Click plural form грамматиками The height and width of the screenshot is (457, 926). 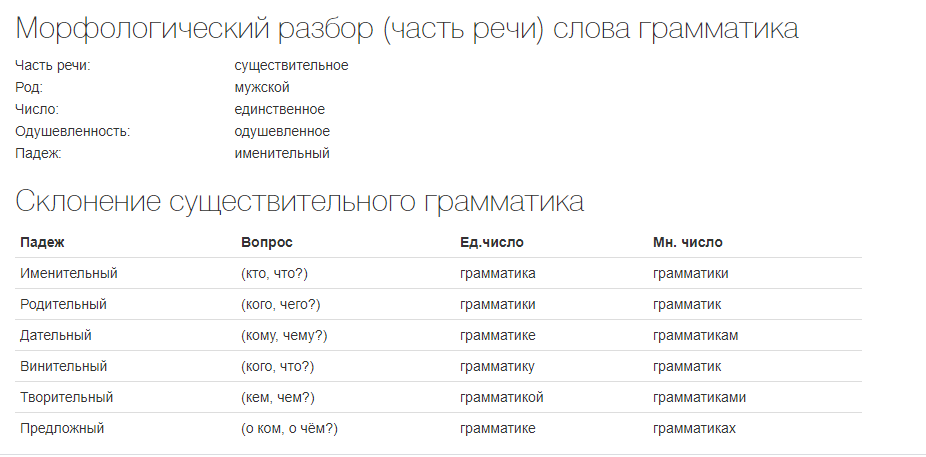pos(699,397)
